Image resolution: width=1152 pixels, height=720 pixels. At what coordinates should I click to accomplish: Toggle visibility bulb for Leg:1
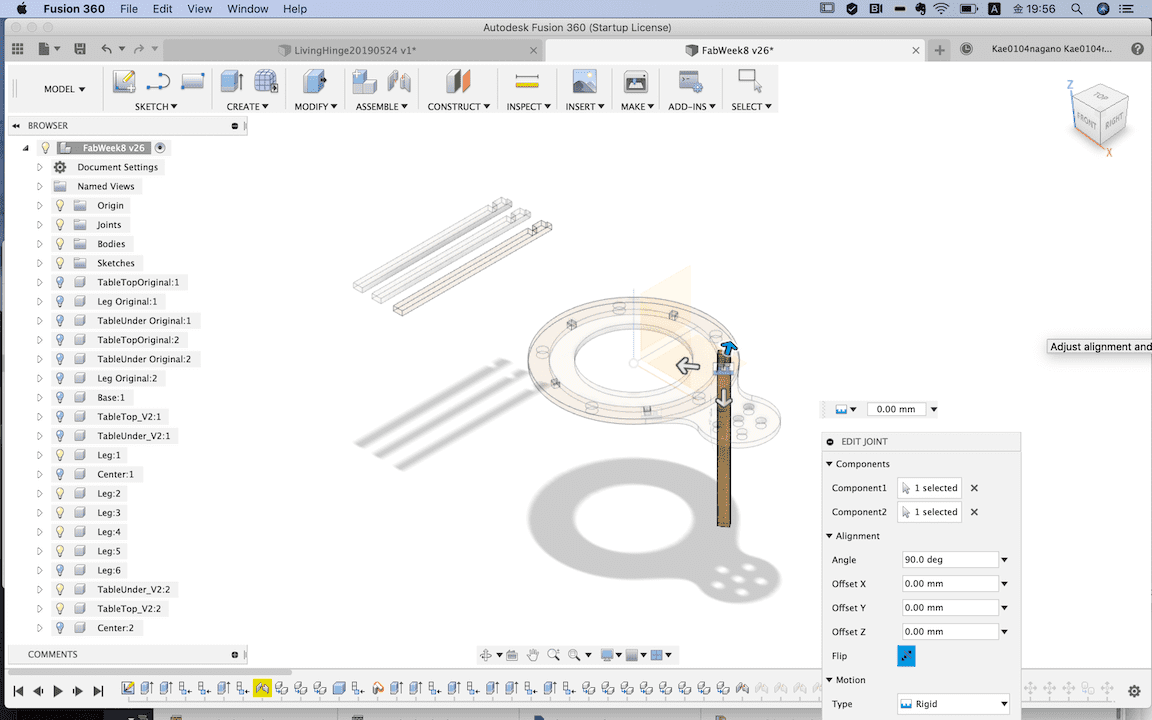[x=60, y=455]
